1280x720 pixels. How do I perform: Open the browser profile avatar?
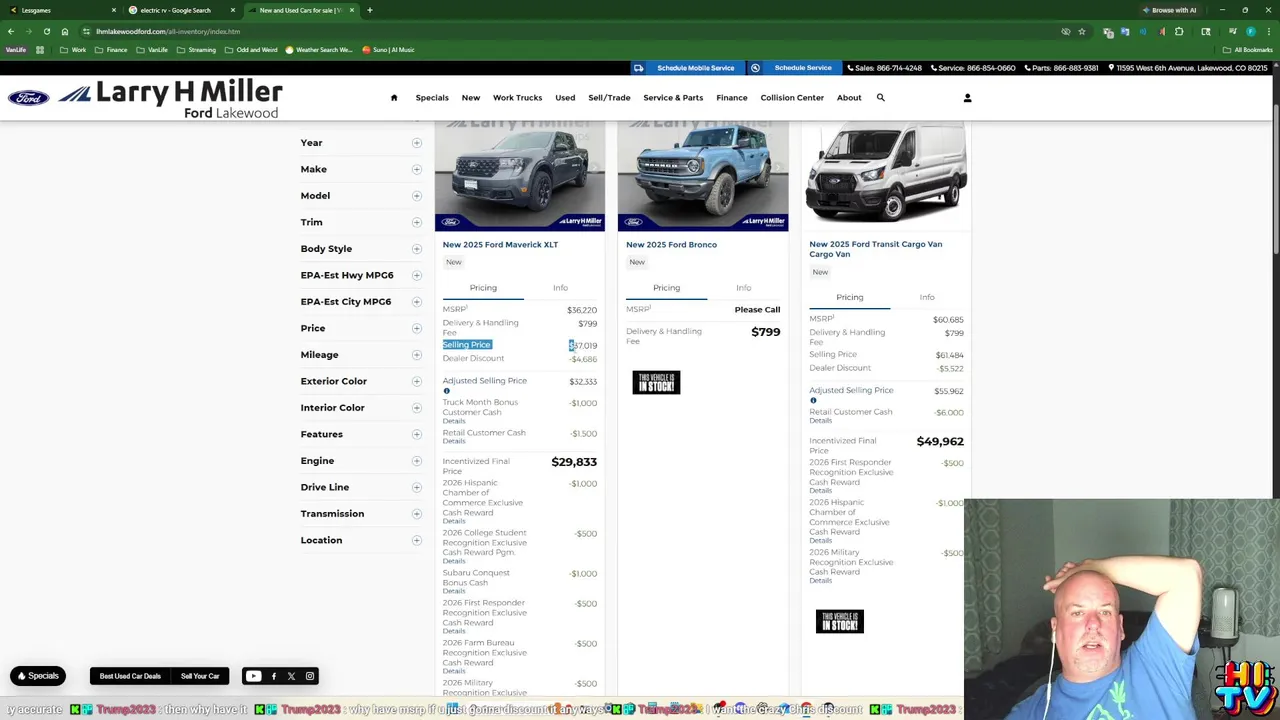tap(1250, 31)
